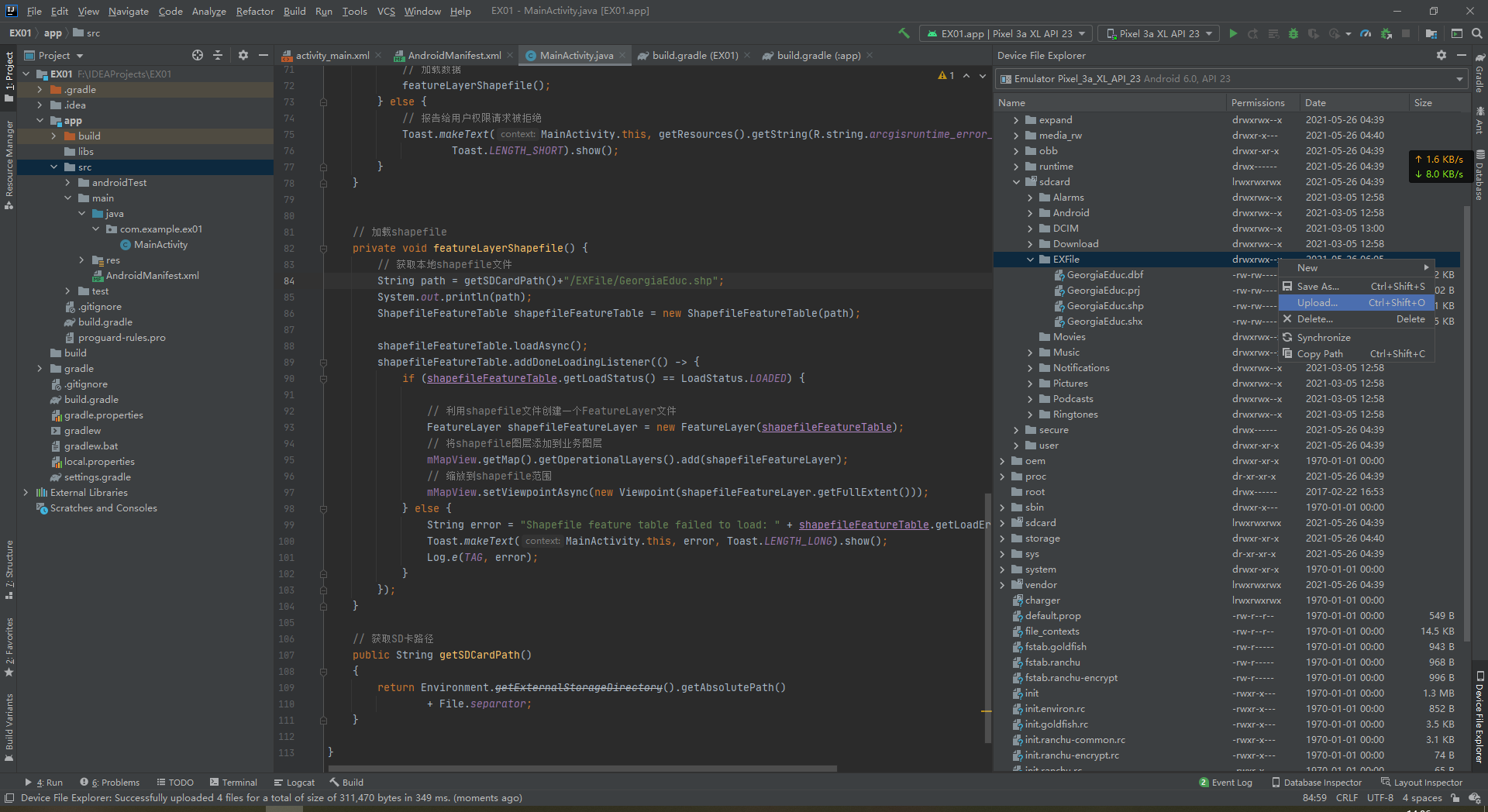
Task: Select GeorgiaEduc.shp in Device File Explorer
Action: 1104,306
